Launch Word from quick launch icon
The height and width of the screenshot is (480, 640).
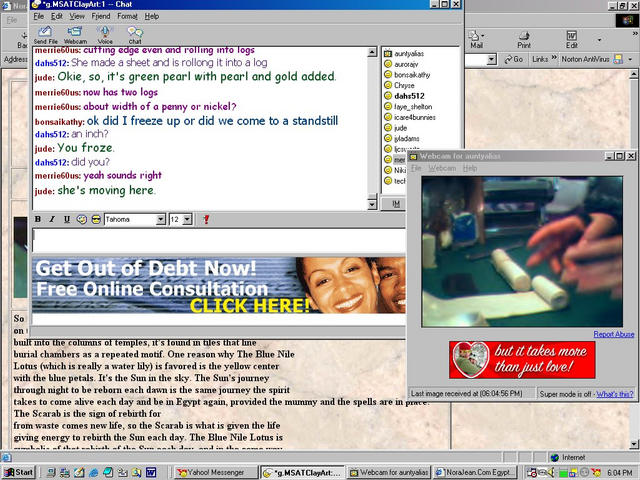point(151,473)
